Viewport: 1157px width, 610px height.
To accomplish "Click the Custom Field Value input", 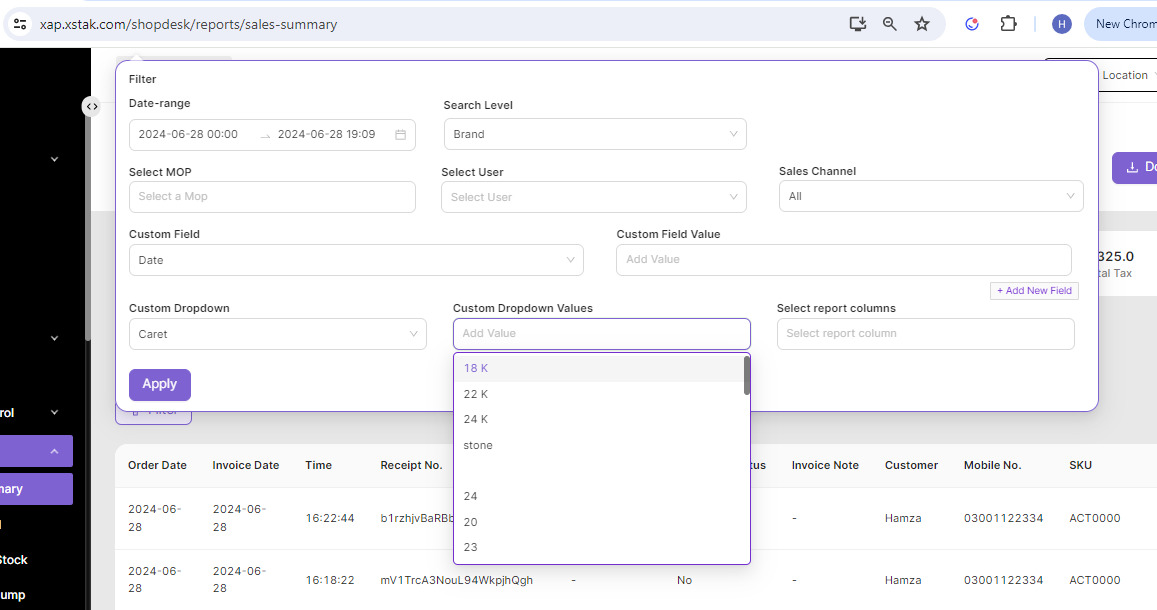I will coord(843,259).
